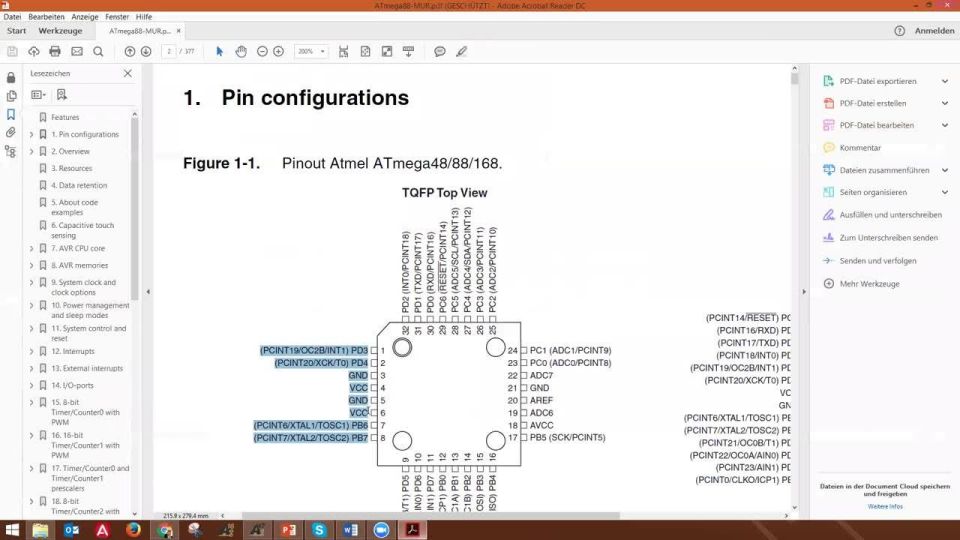The width and height of the screenshot is (960, 540).
Task: Click Anmelden to sign in
Action: (x=934, y=31)
